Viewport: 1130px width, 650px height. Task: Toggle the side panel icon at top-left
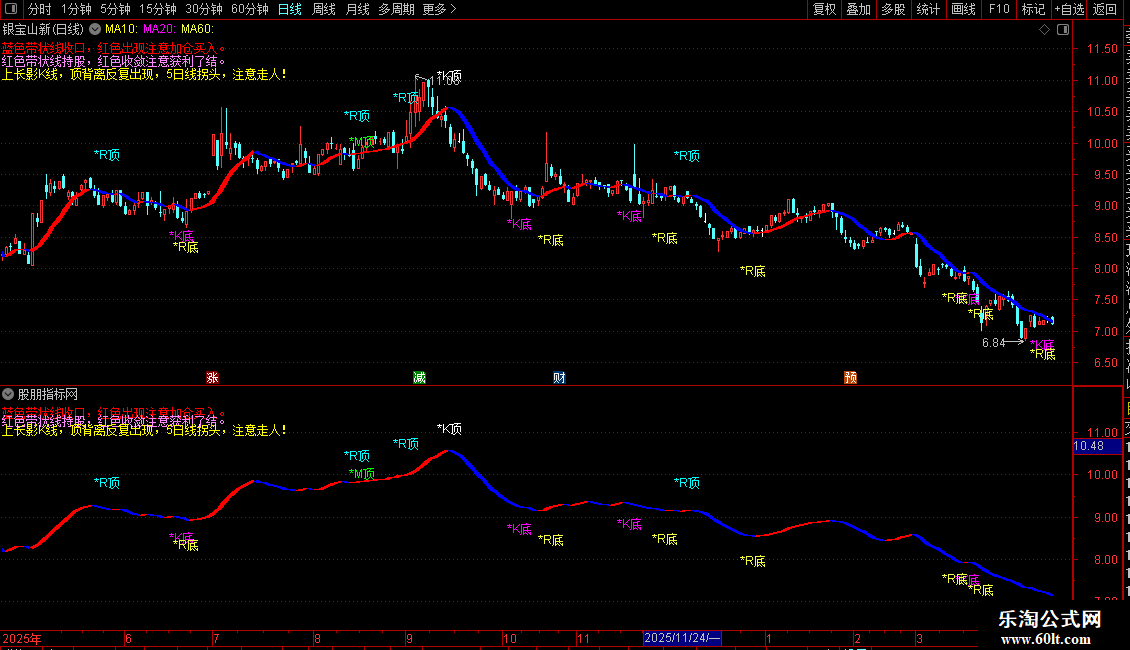pyautogui.click(x=11, y=9)
